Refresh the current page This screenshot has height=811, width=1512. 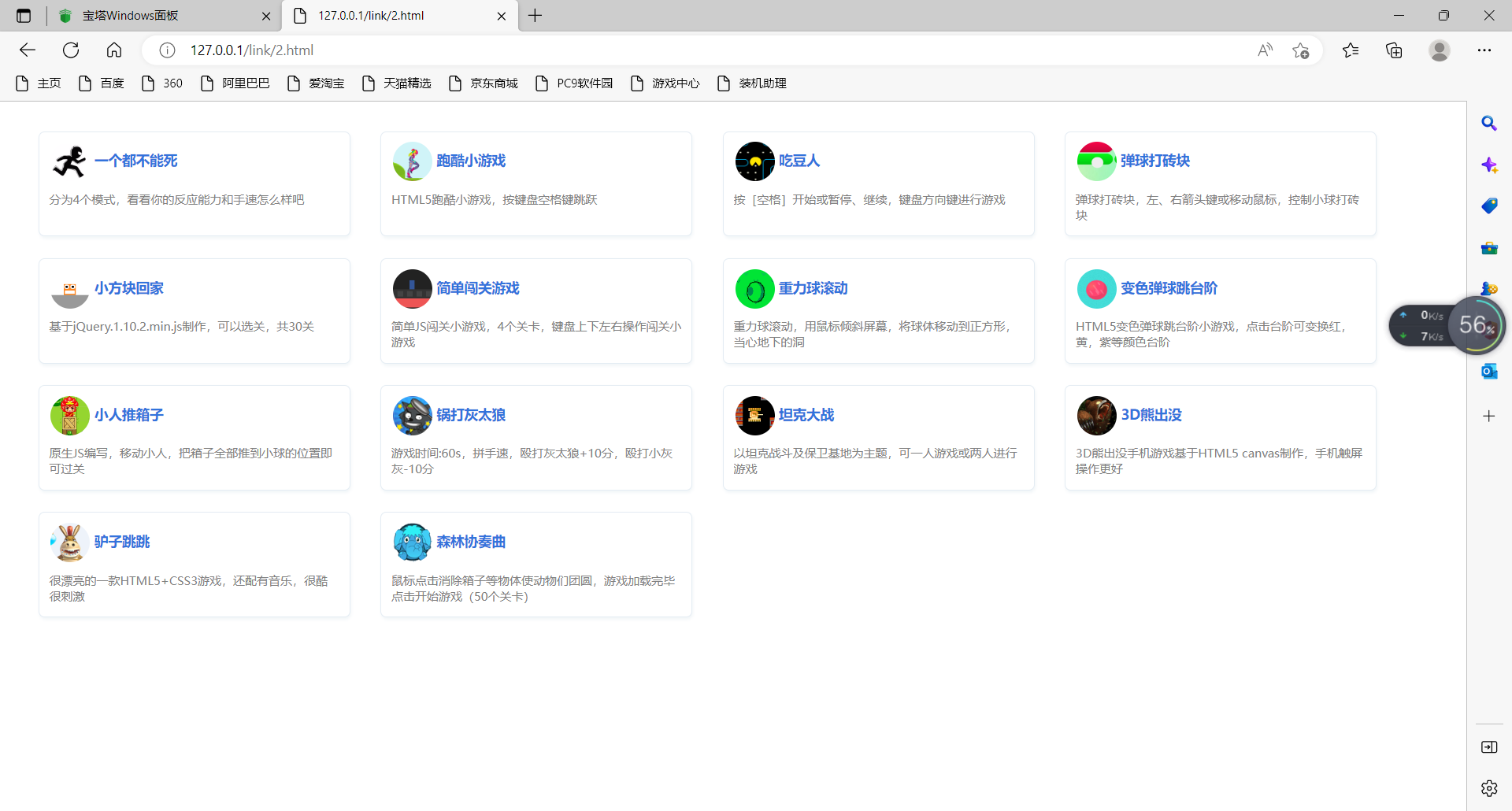(71, 50)
